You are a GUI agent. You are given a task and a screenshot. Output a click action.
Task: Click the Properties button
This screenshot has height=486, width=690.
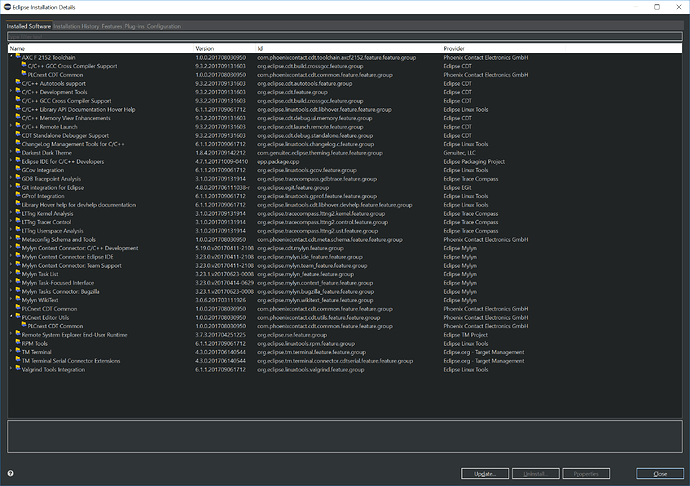586,474
